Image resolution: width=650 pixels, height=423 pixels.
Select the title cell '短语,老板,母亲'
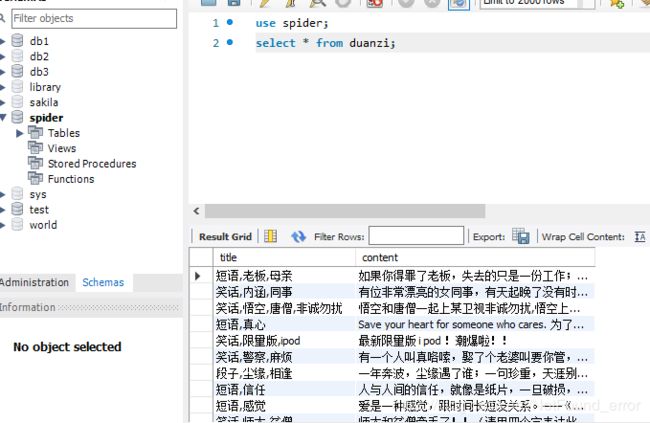[284, 276]
